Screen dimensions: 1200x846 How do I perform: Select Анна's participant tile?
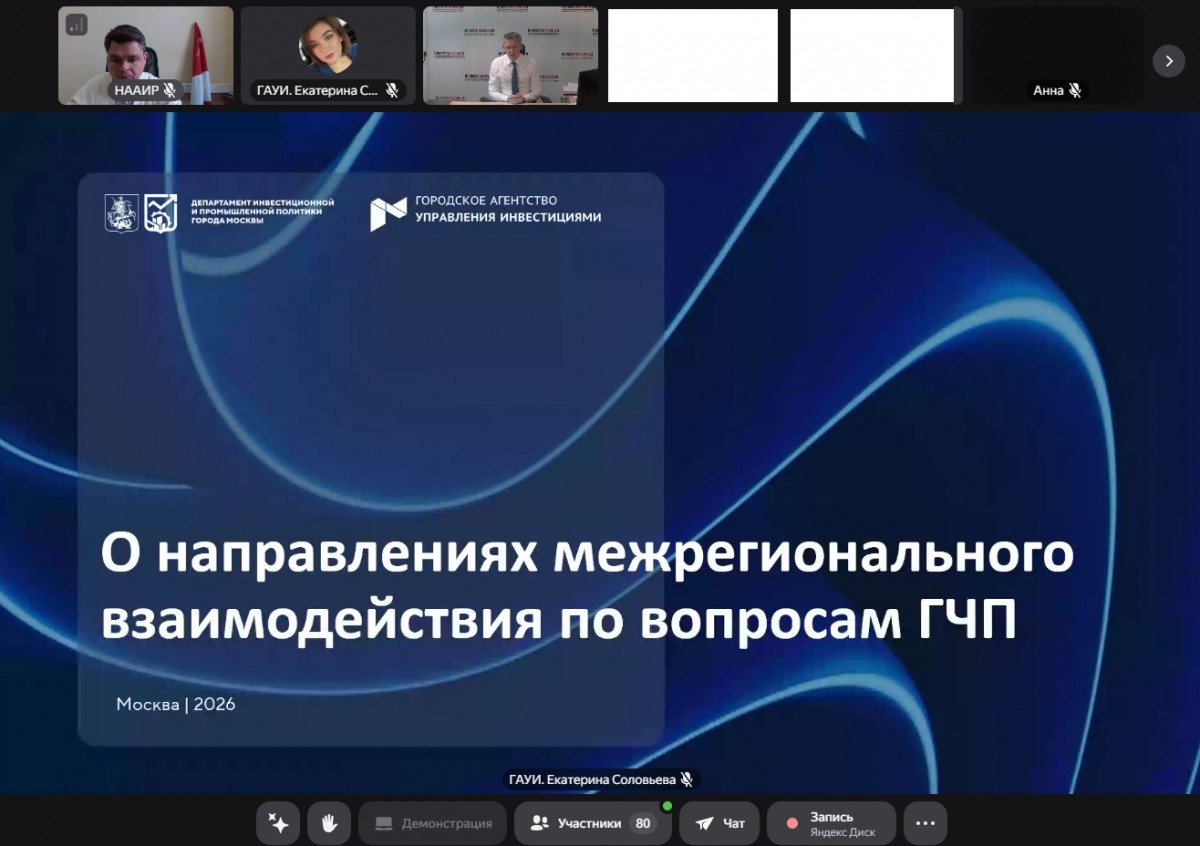(x=1057, y=55)
